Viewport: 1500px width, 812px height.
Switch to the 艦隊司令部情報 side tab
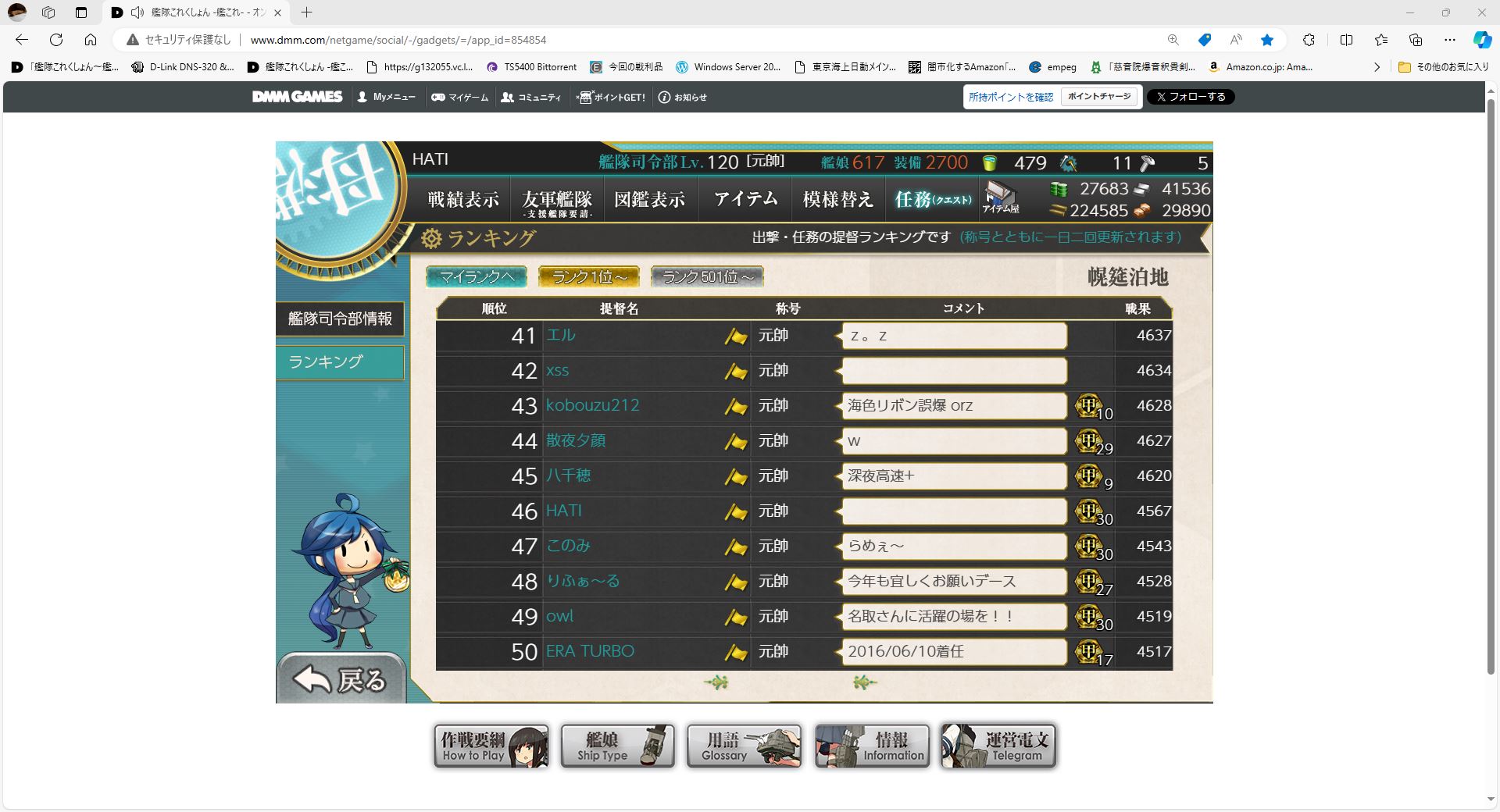(340, 319)
